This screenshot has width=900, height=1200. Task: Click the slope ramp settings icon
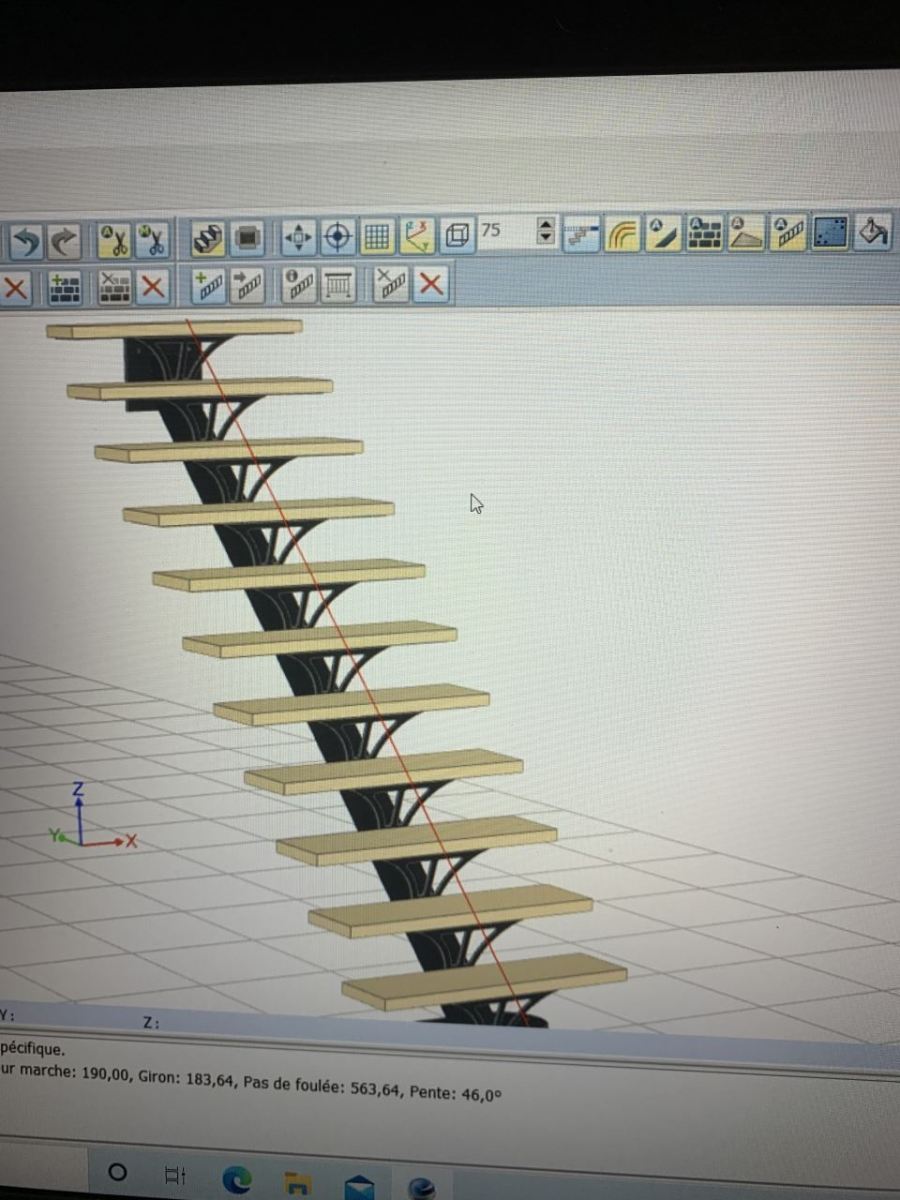pos(746,233)
